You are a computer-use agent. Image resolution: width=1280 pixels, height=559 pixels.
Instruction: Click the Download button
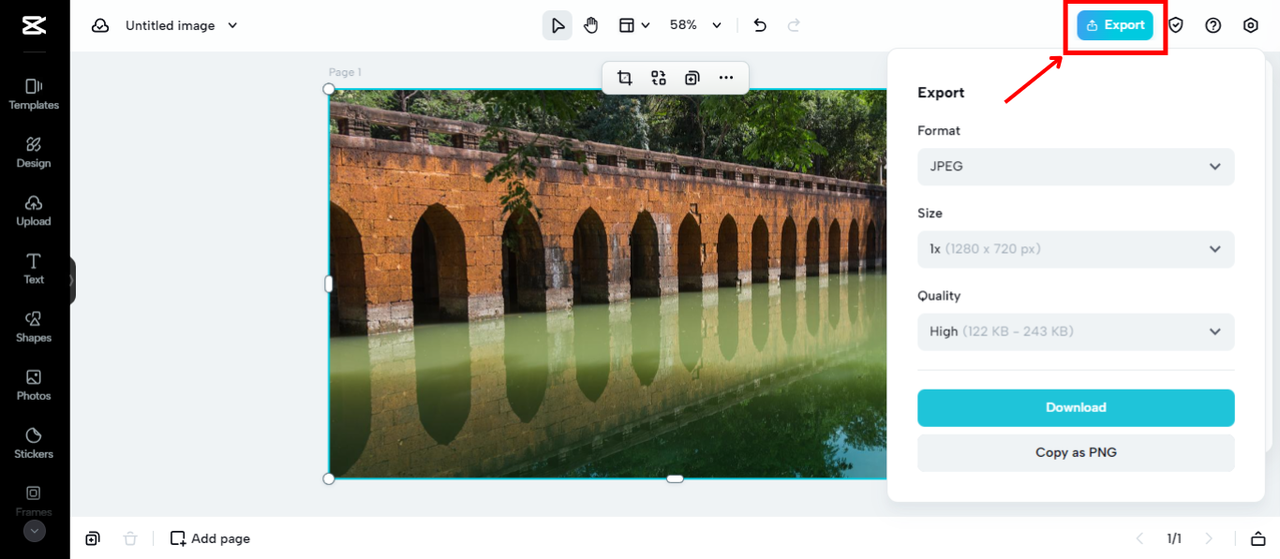pos(1076,408)
